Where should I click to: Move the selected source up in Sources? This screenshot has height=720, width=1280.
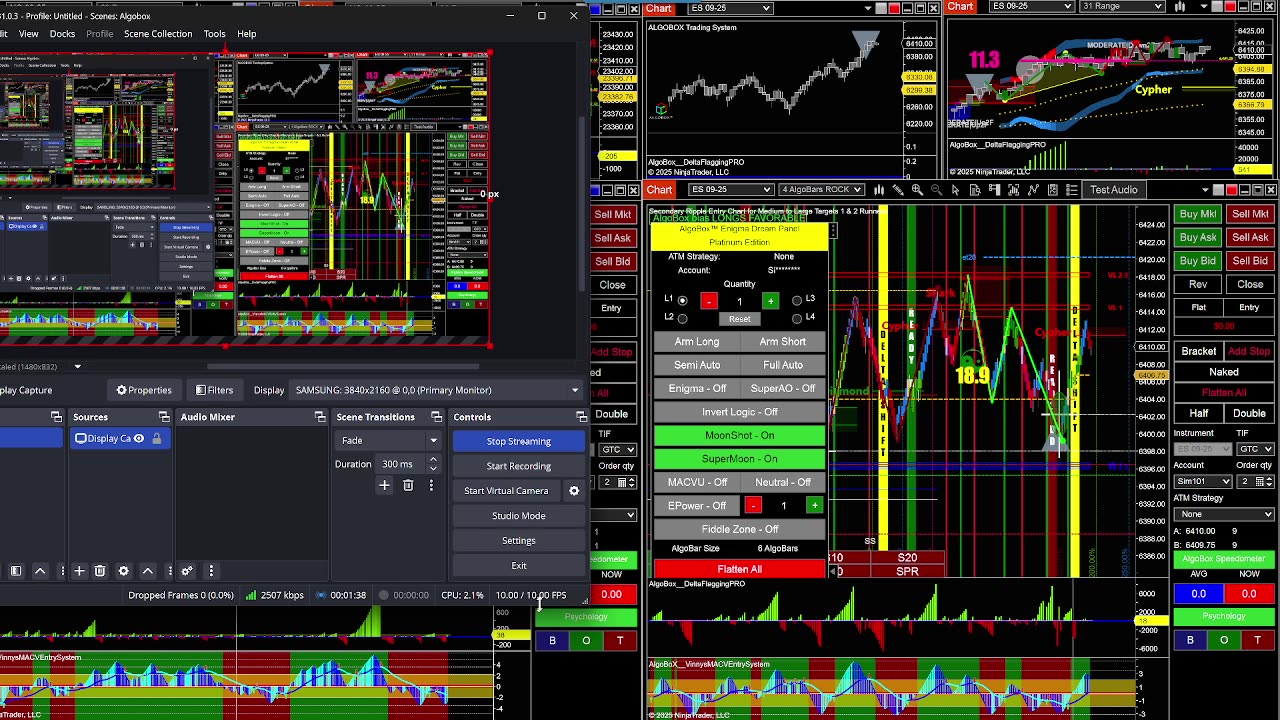148,571
